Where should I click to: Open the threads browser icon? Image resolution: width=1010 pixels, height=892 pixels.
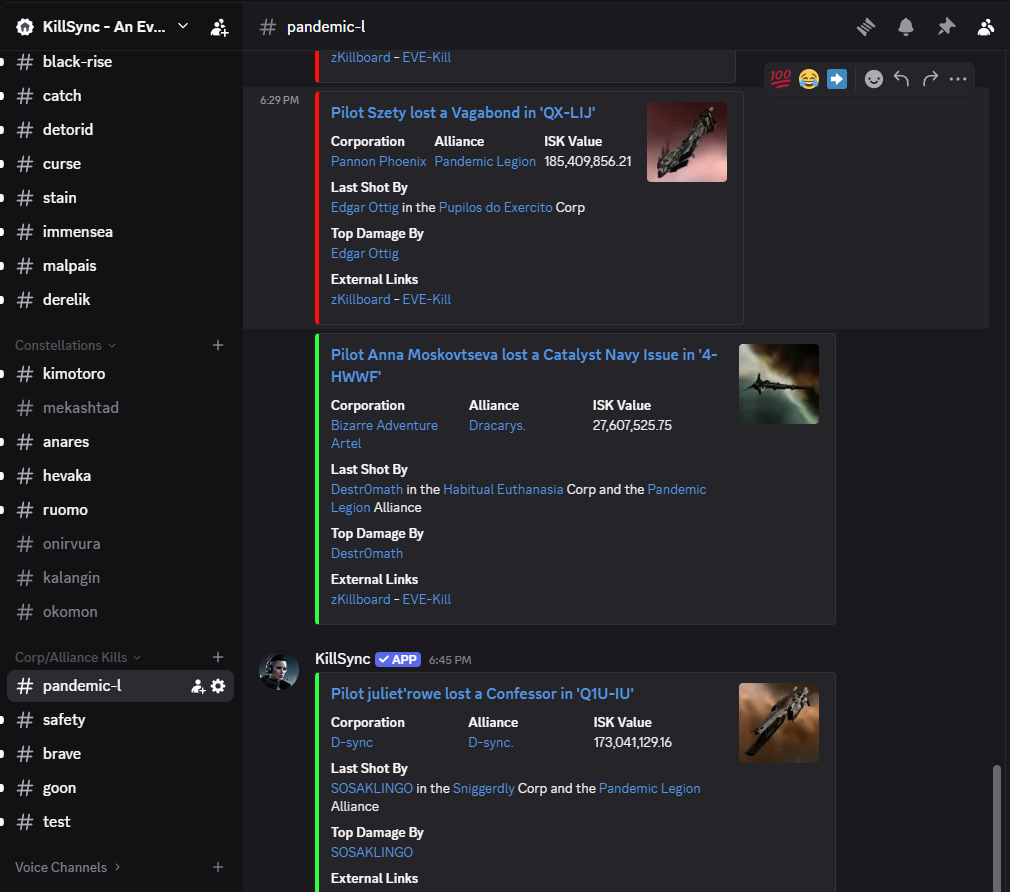click(865, 27)
